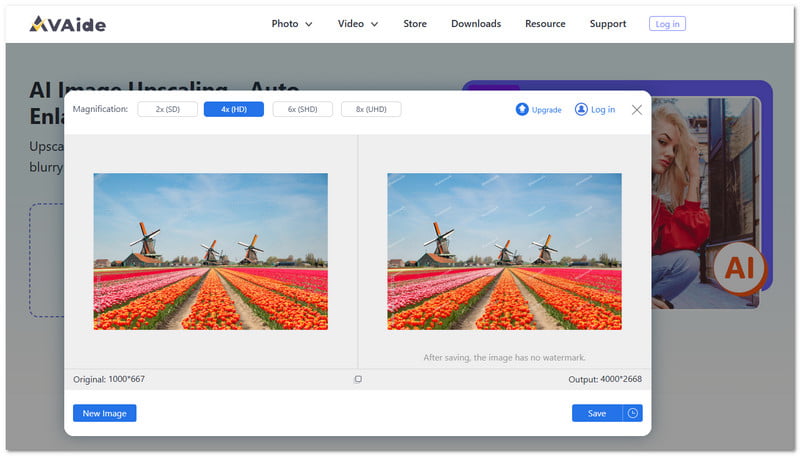Click the New Image button

[x=105, y=413]
